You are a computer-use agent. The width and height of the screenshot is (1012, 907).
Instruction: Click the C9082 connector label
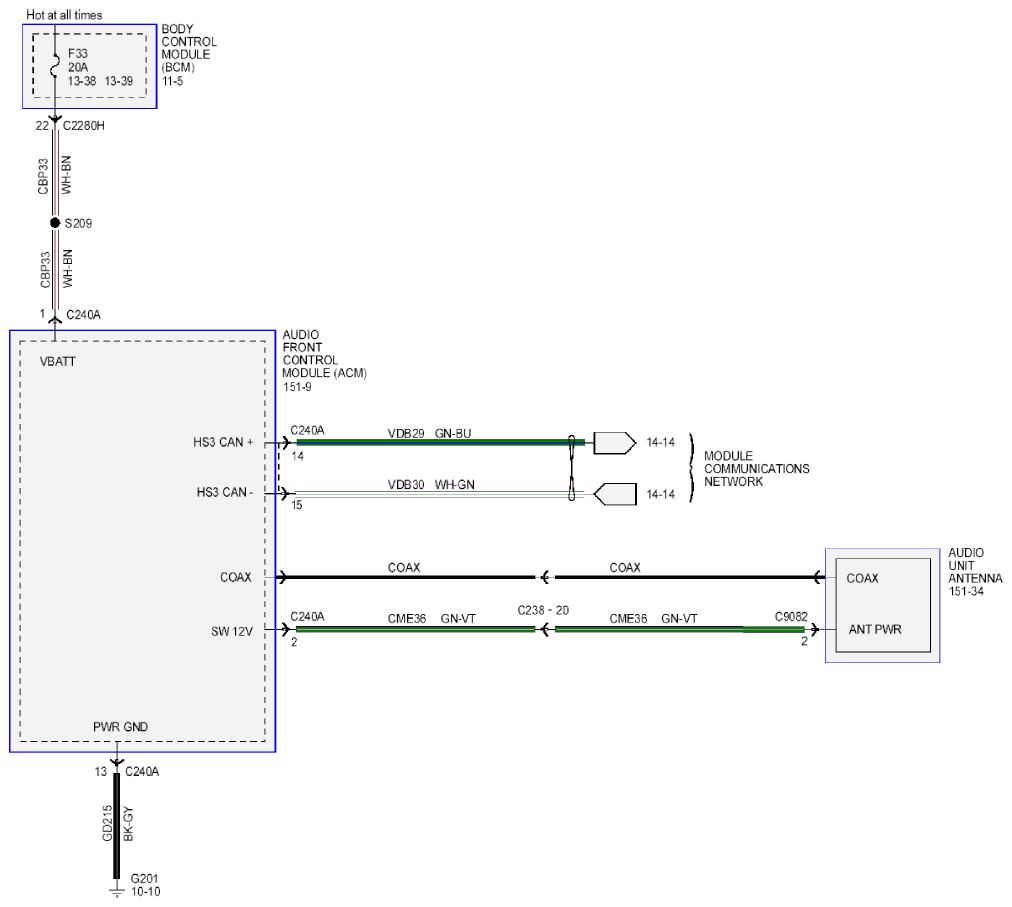[791, 617]
